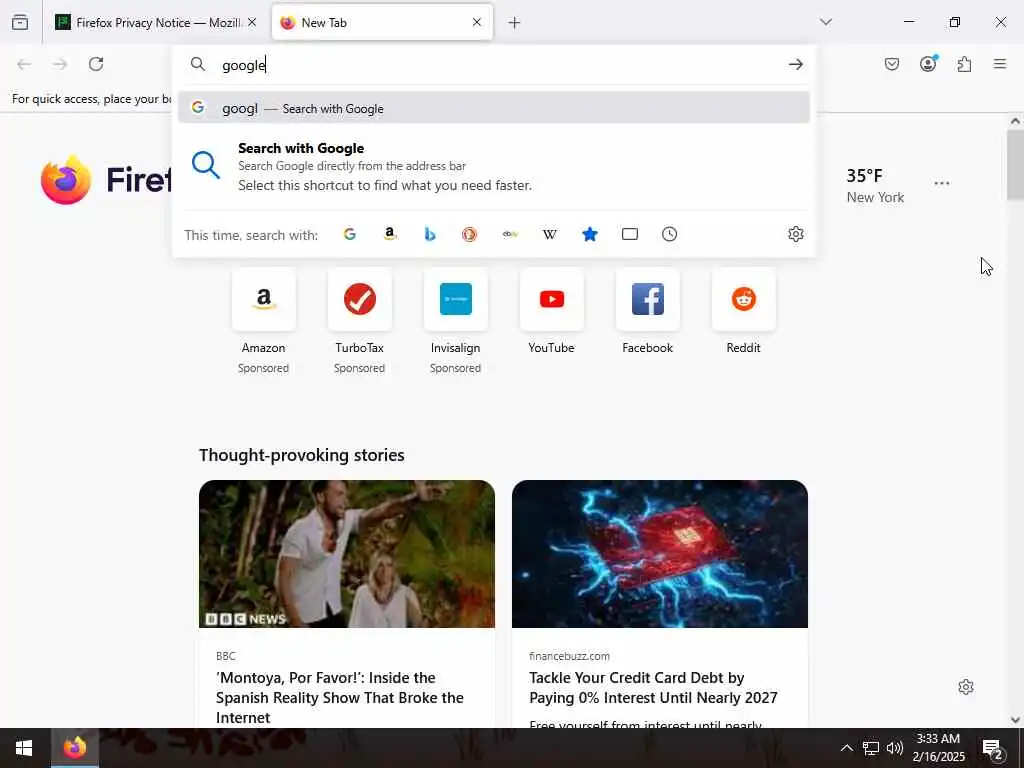
Task: Show hidden system tray icons
Action: point(846,748)
